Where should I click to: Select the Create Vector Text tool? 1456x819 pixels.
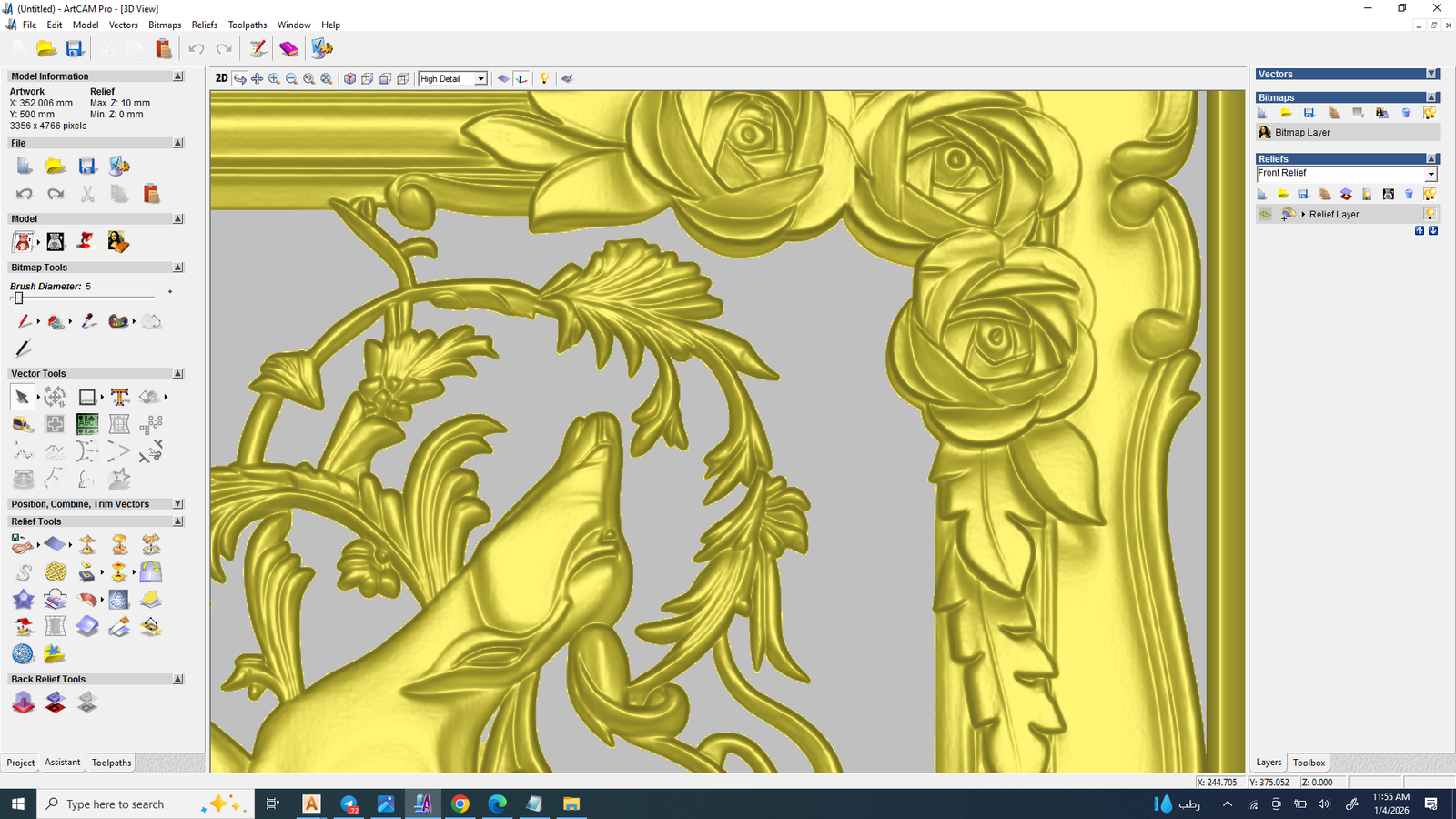click(x=119, y=398)
